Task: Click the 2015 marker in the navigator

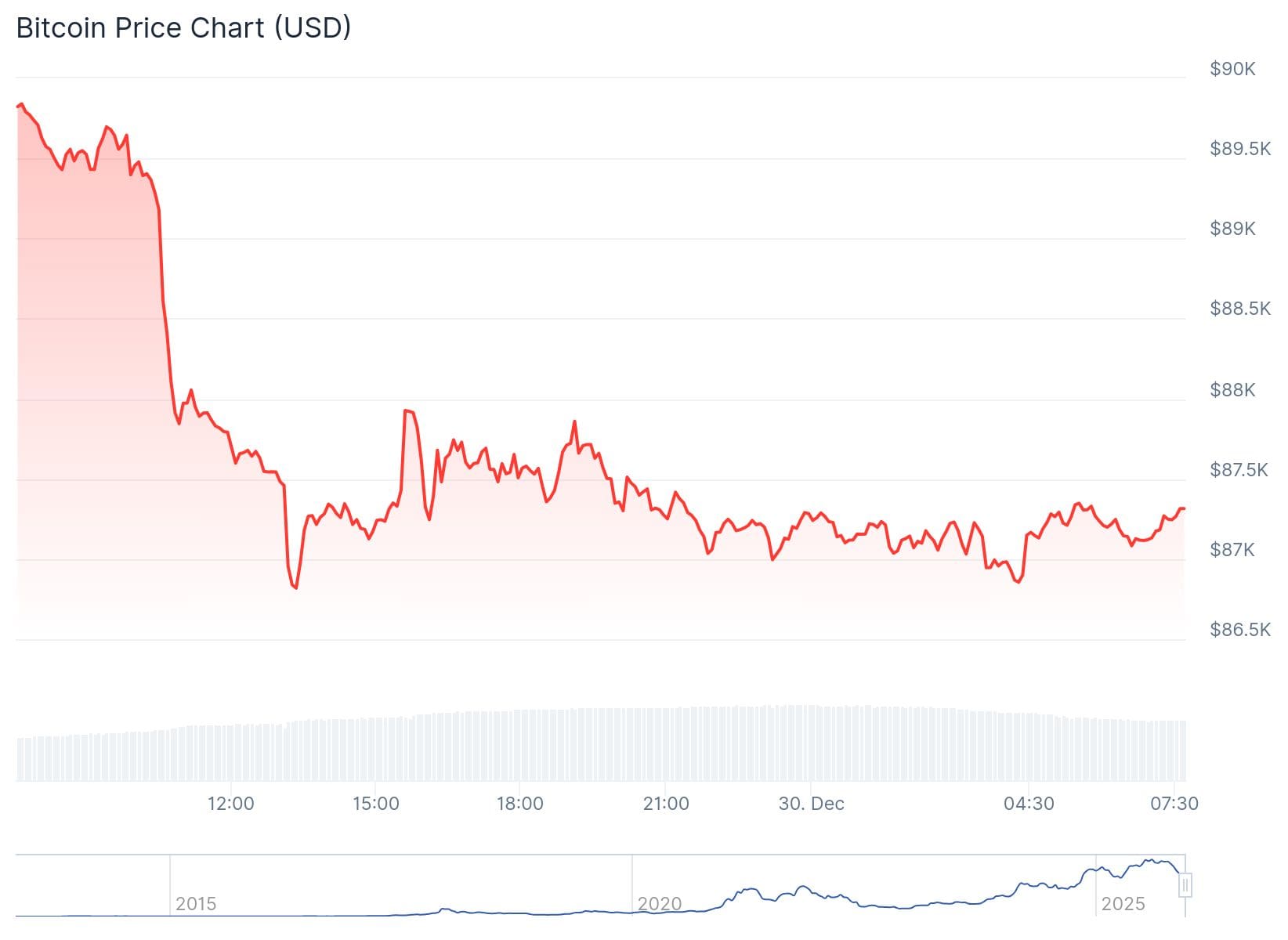Action: 196,904
